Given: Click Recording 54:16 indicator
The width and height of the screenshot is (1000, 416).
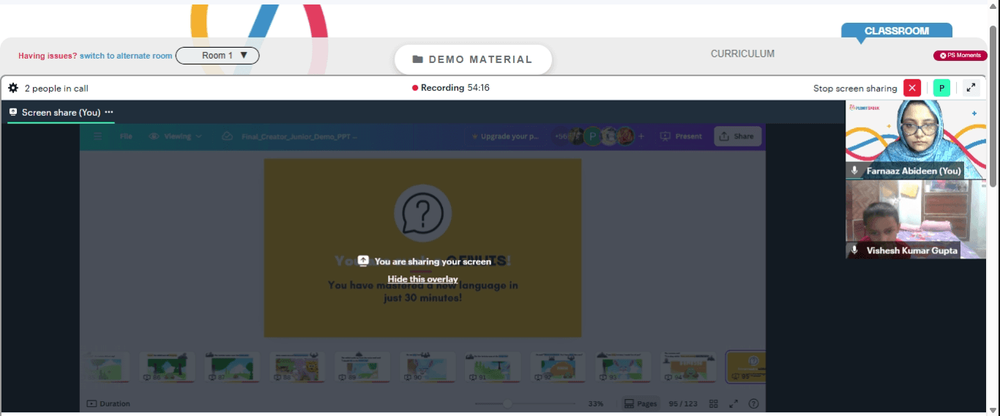Looking at the screenshot, I should click(x=451, y=88).
